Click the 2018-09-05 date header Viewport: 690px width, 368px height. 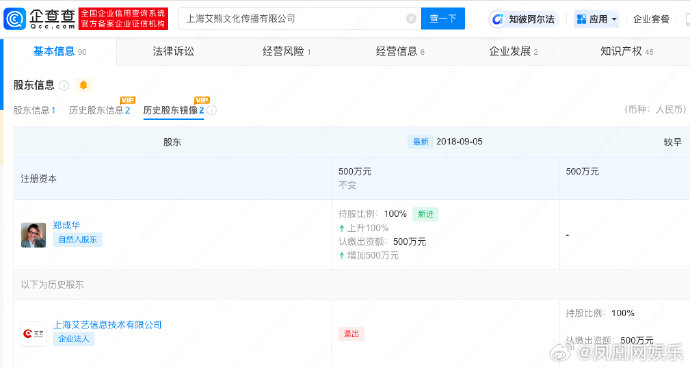coord(459,142)
